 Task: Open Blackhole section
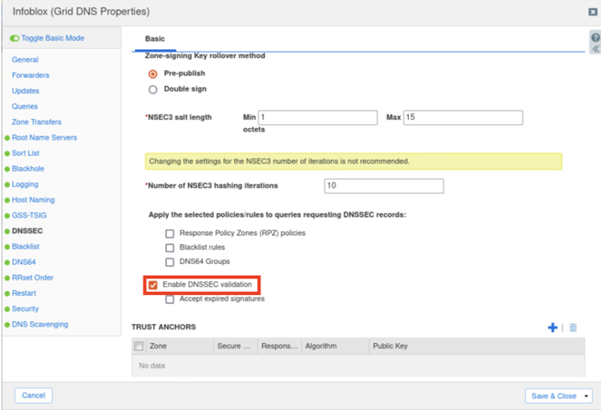tap(28, 169)
